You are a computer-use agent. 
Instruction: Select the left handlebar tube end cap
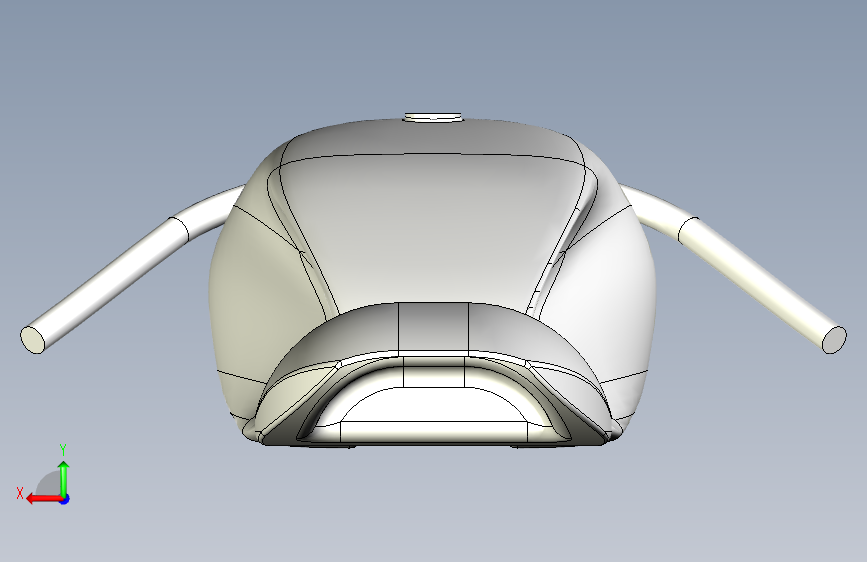[33, 340]
